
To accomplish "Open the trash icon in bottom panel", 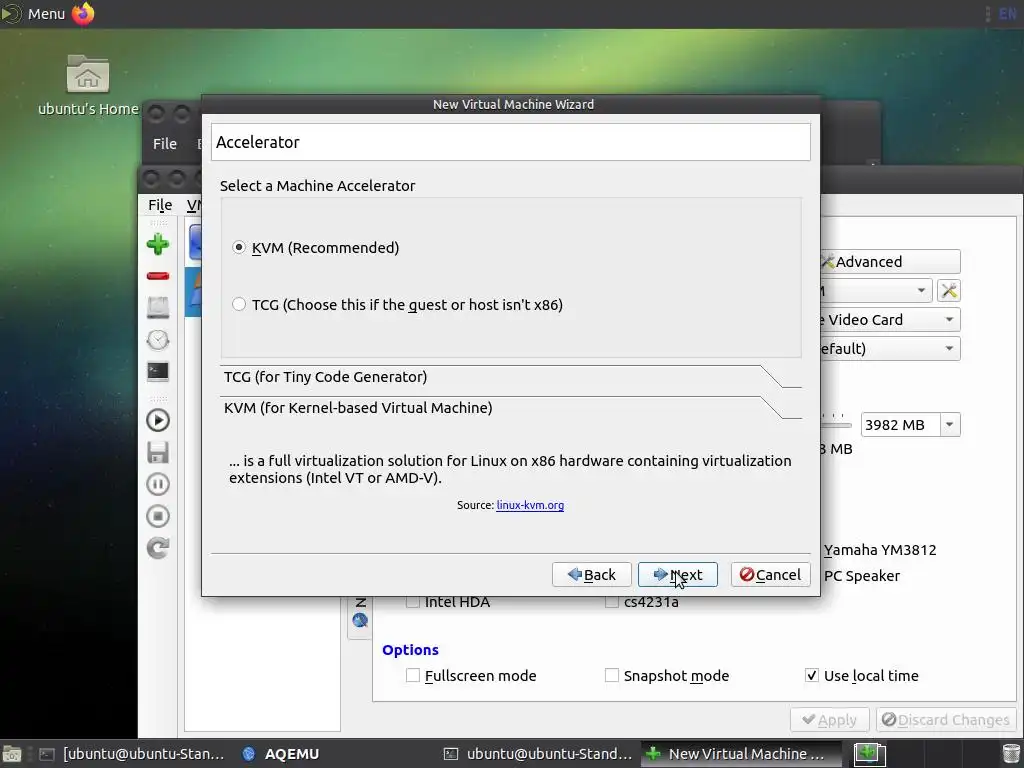I will [1011, 754].
